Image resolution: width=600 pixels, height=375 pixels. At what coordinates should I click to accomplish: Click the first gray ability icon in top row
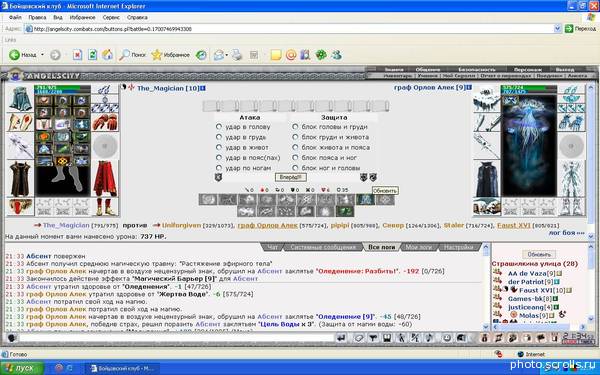tap(208, 199)
